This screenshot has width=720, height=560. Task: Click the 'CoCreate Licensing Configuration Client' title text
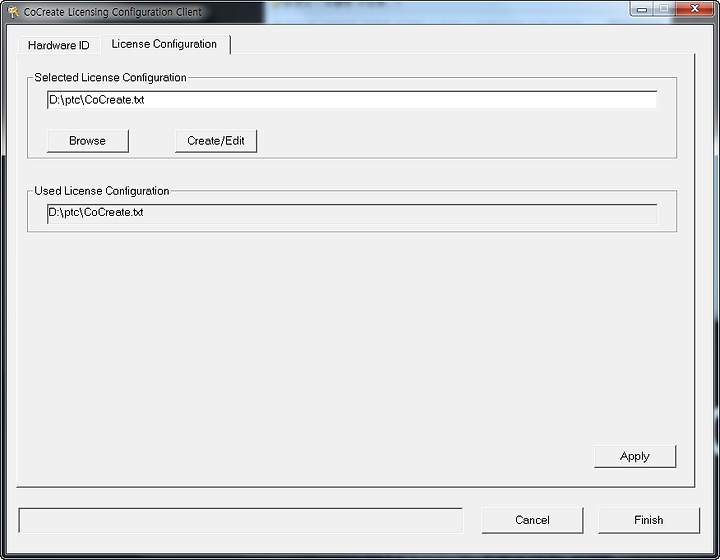coord(112,12)
